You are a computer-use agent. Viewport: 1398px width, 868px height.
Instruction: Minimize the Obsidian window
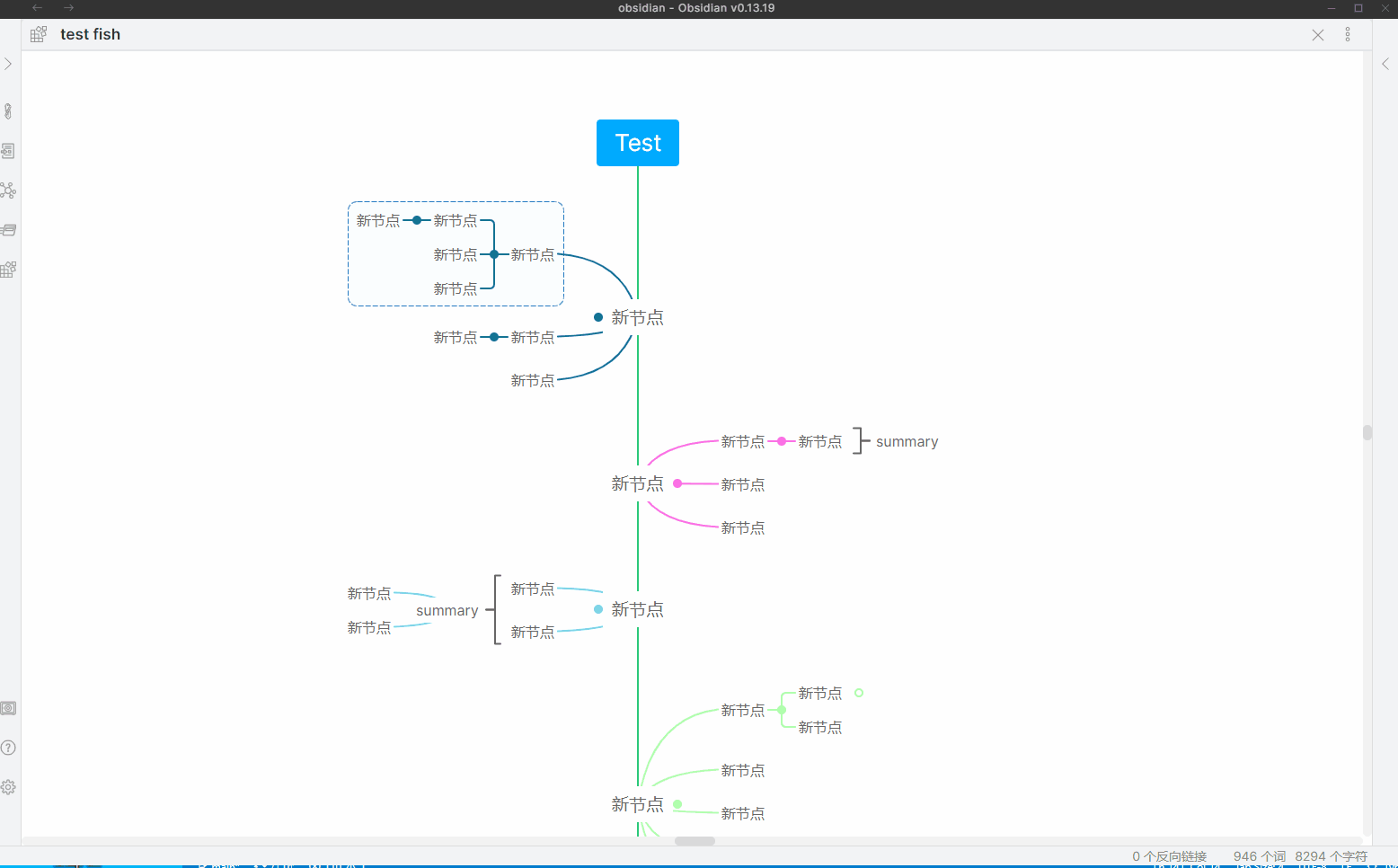pyautogui.click(x=1332, y=7)
